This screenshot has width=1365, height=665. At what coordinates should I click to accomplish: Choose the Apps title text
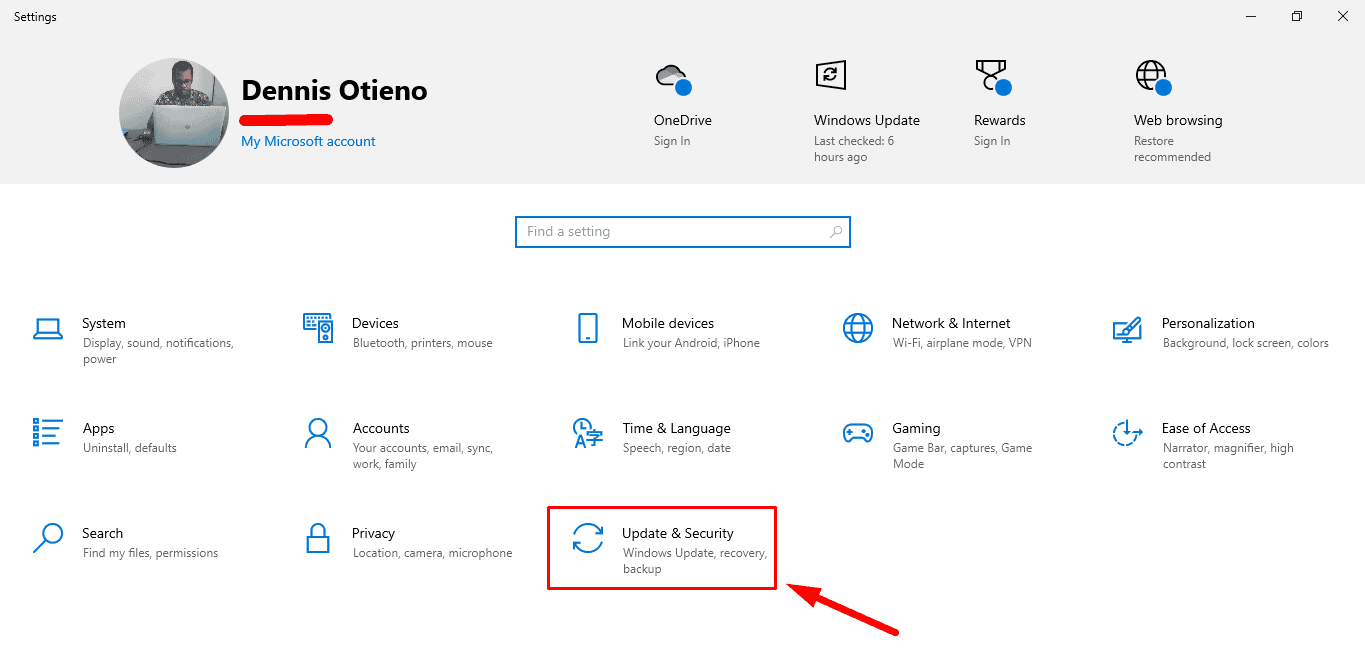pos(98,428)
